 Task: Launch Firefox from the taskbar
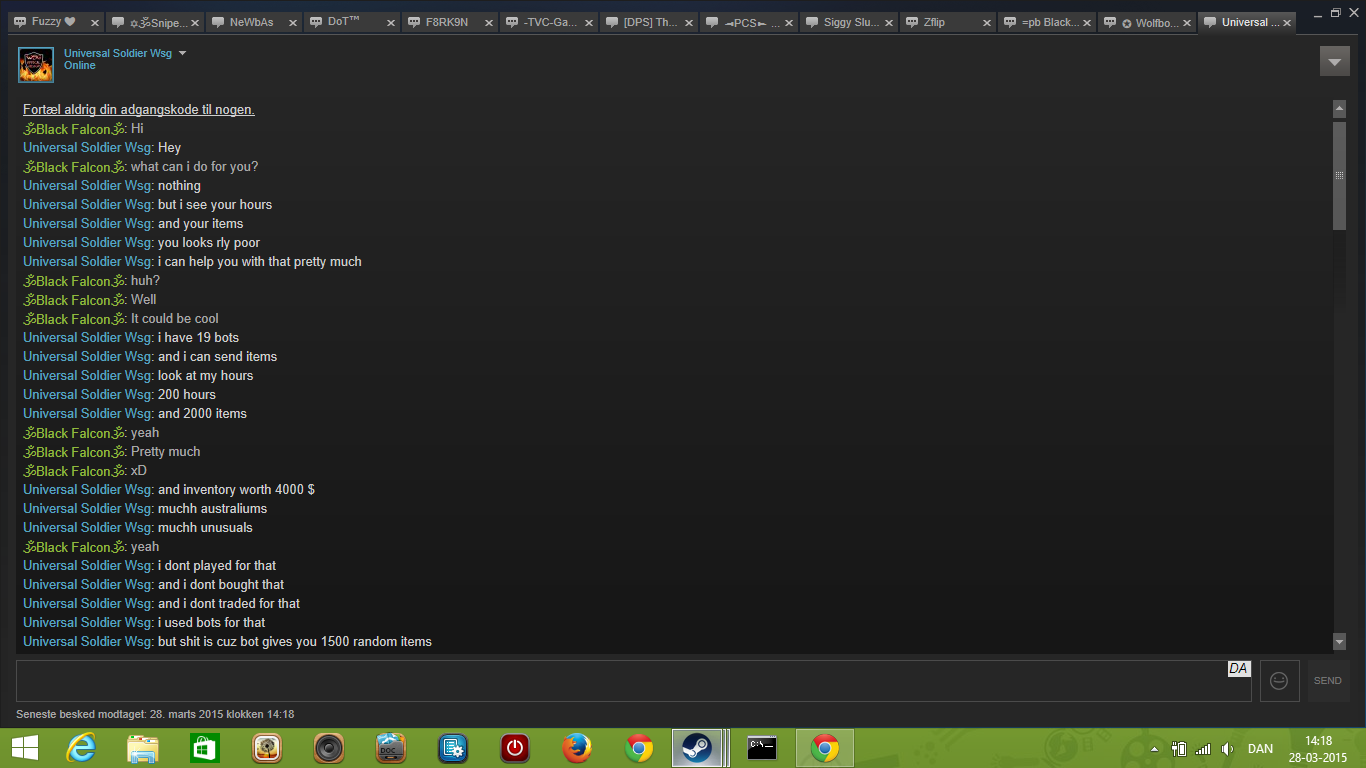(x=576, y=748)
